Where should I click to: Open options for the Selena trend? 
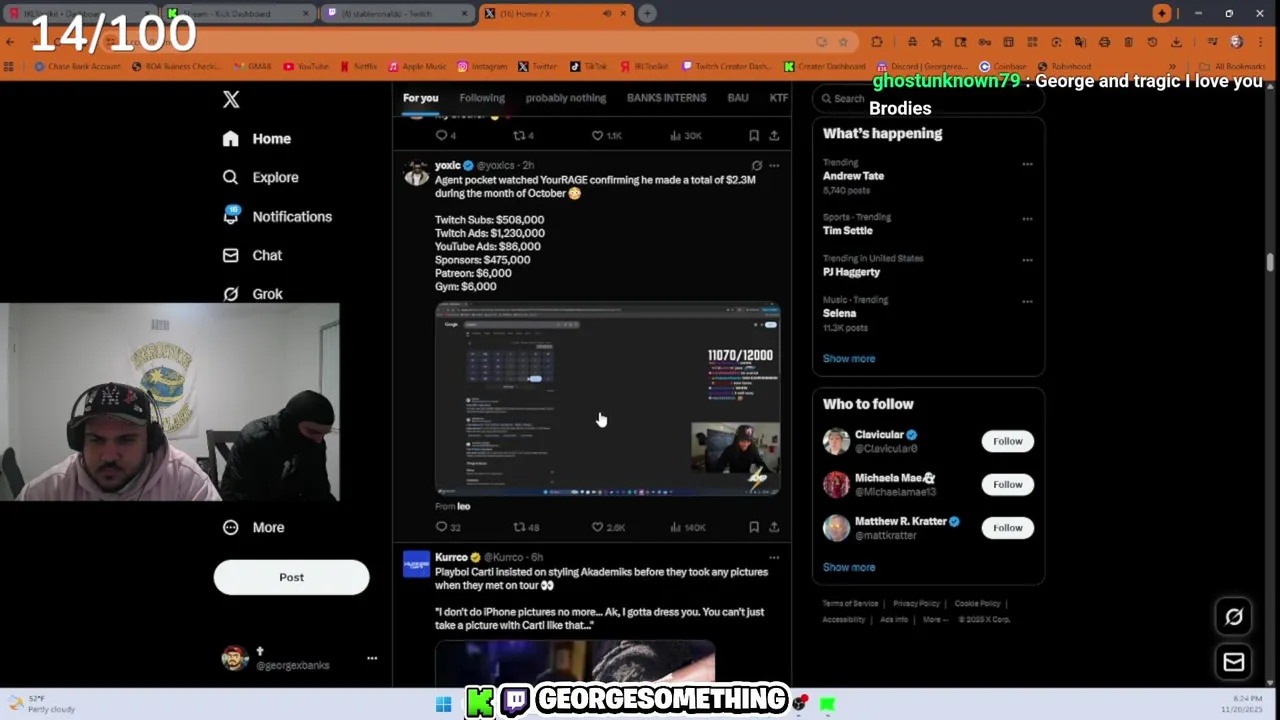[1027, 301]
